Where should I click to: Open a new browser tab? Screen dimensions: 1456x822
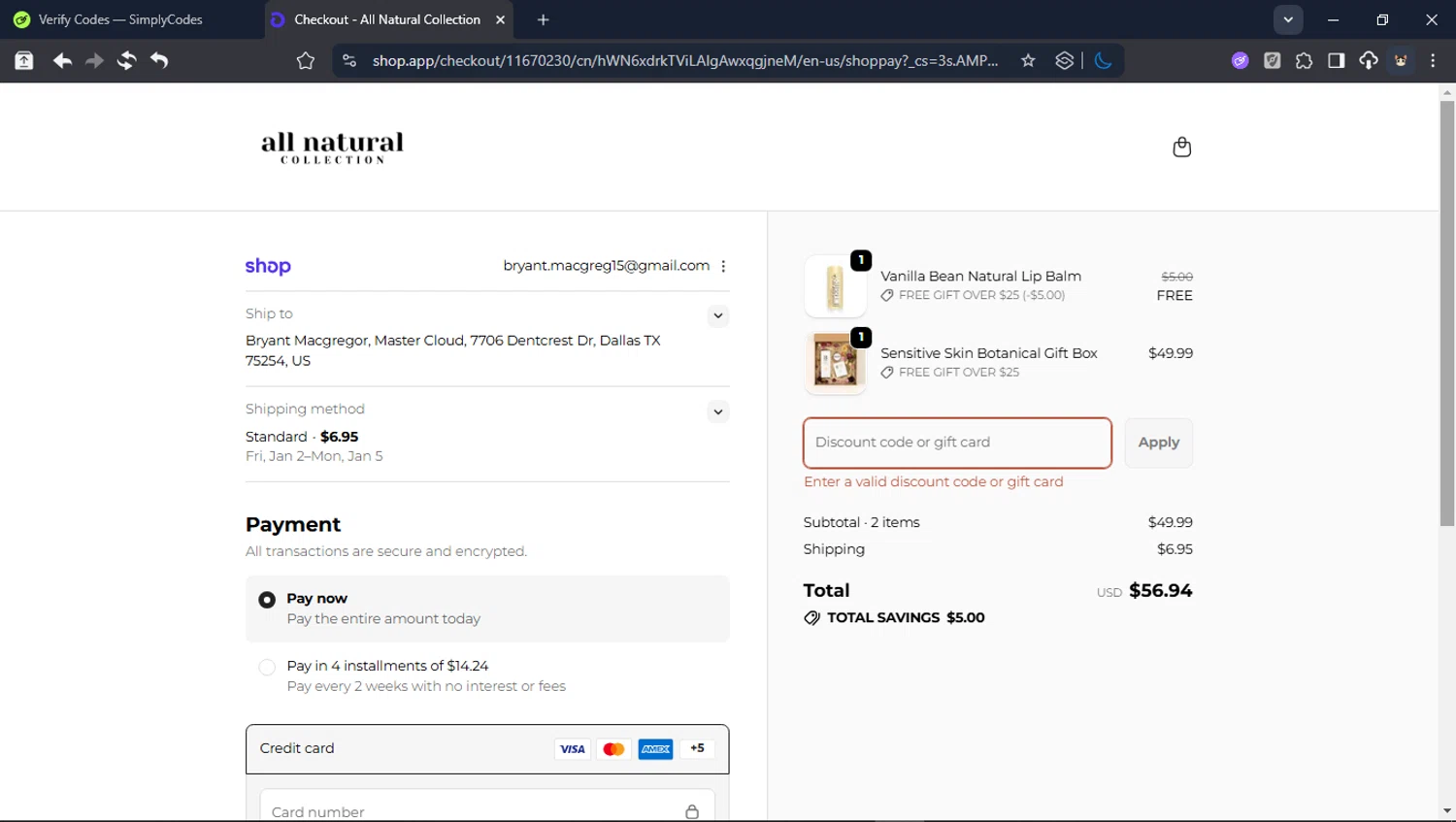point(543,19)
